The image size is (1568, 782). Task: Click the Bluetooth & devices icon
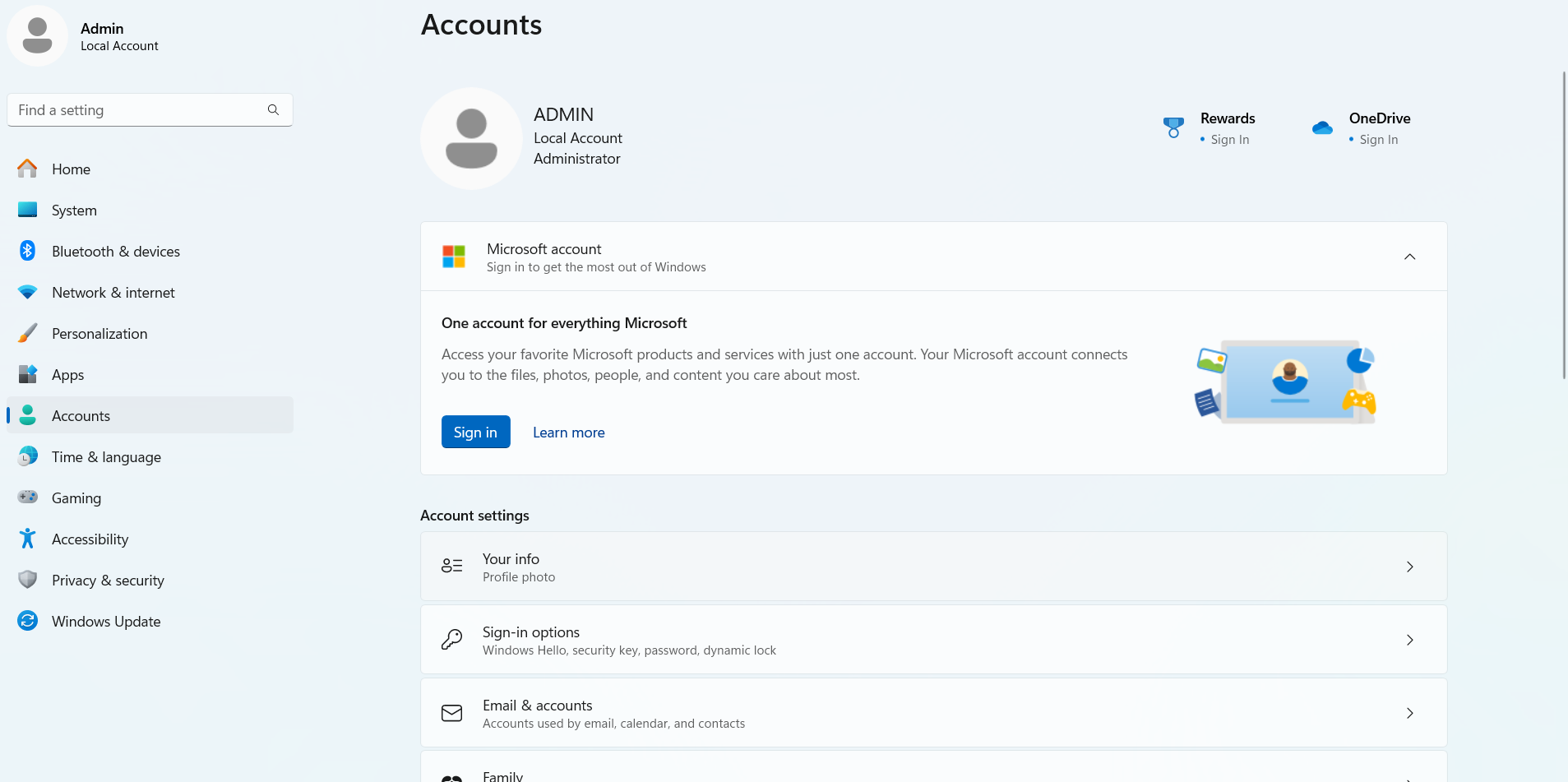[27, 251]
